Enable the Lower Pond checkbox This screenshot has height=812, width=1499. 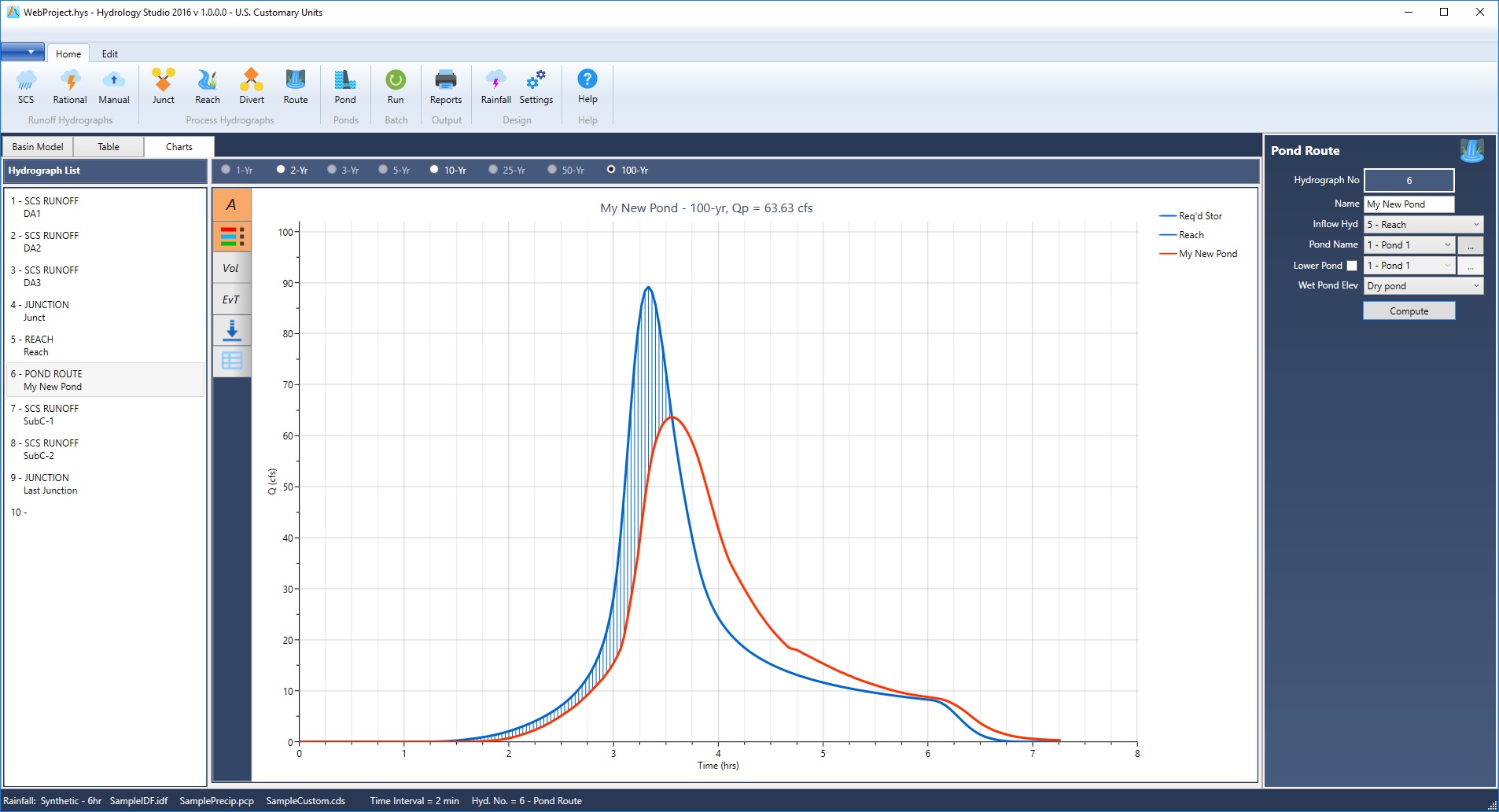[x=1353, y=266]
